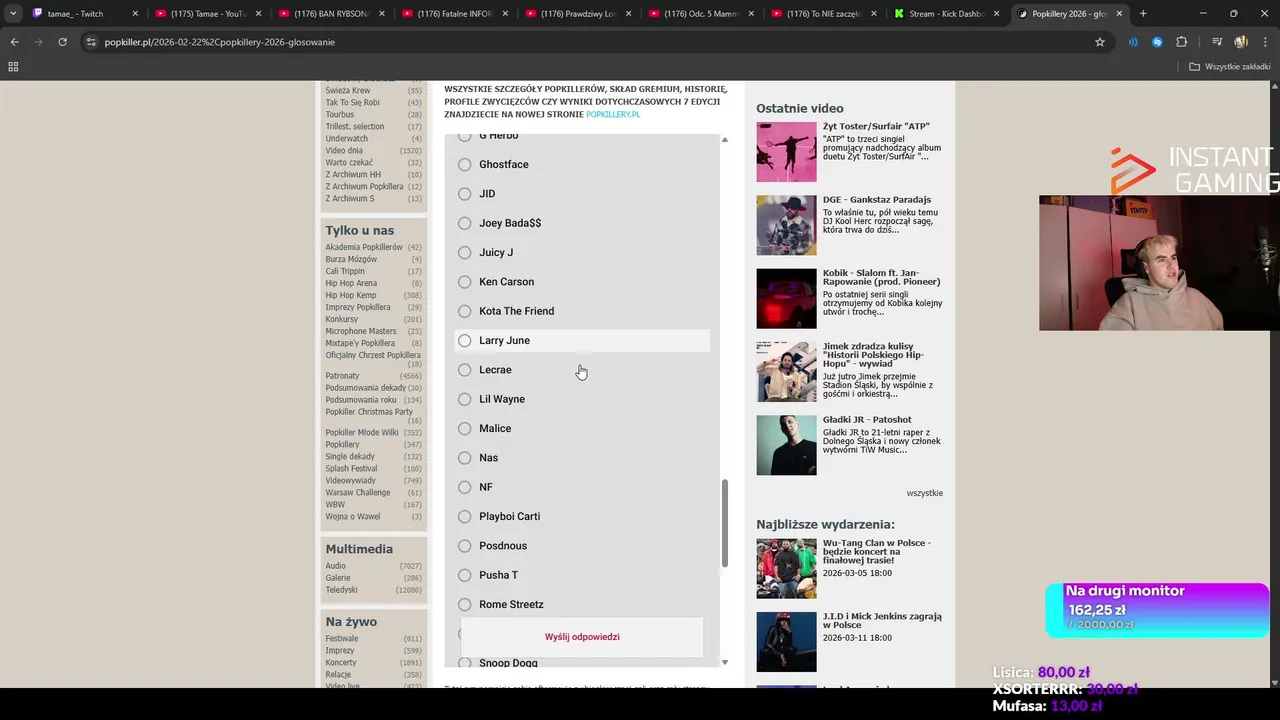Image resolution: width=1280 pixels, height=720 pixels.
Task: Close the tamae_ - Twitch tab
Action: pyautogui.click(x=135, y=14)
